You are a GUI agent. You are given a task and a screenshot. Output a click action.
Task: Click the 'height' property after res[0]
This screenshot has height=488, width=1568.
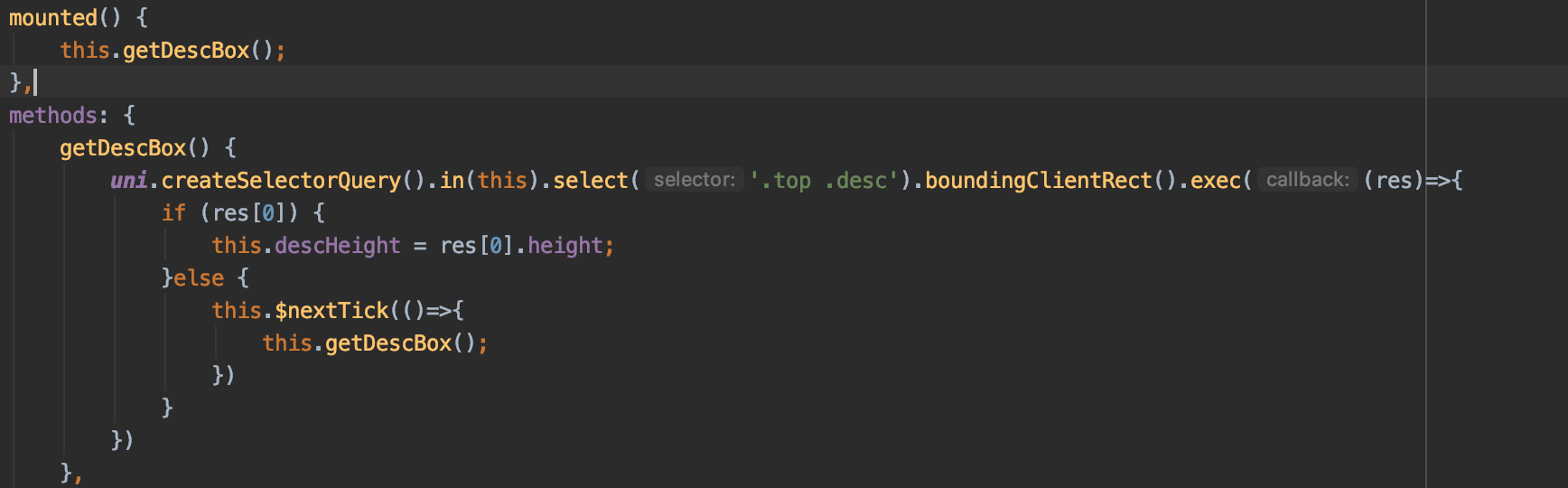(x=565, y=246)
